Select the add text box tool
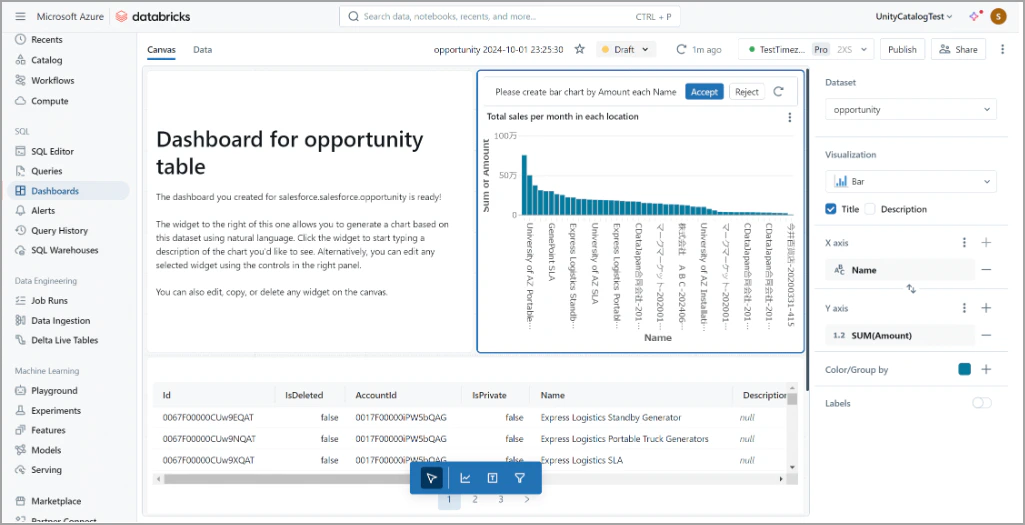This screenshot has height=525, width=1025. [x=492, y=478]
